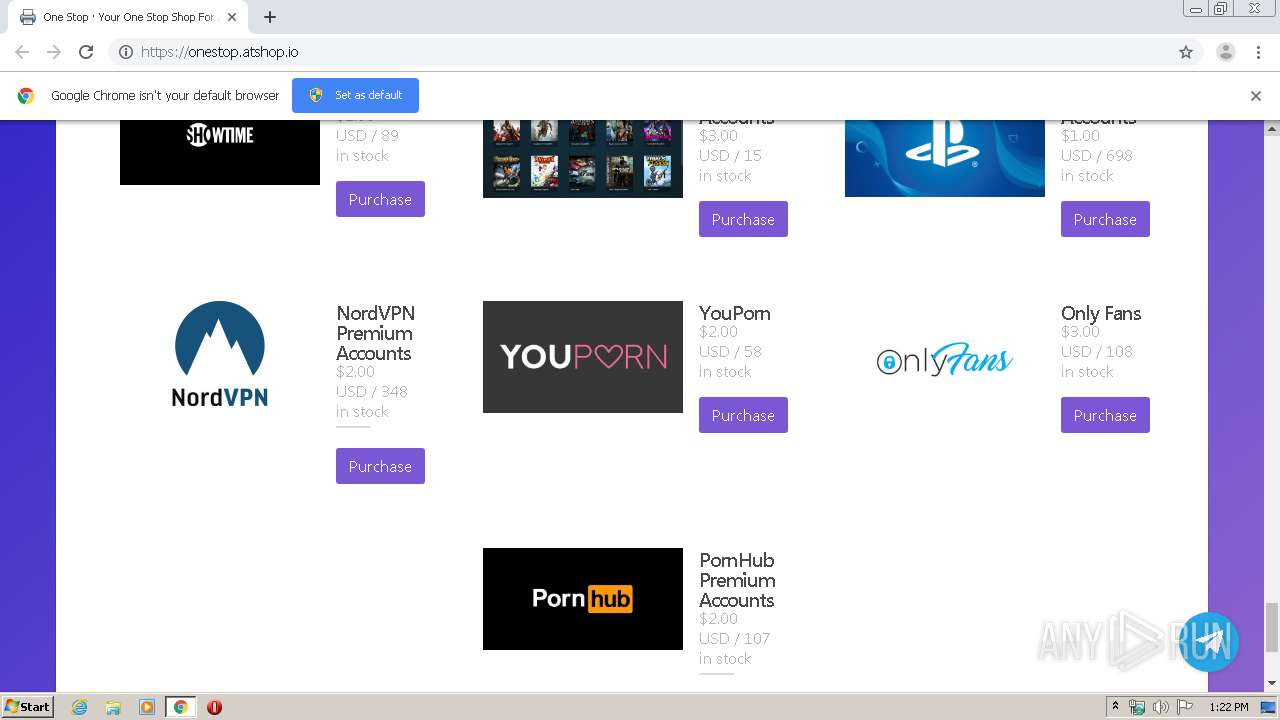Click the site info icon in address bar

[x=126, y=52]
